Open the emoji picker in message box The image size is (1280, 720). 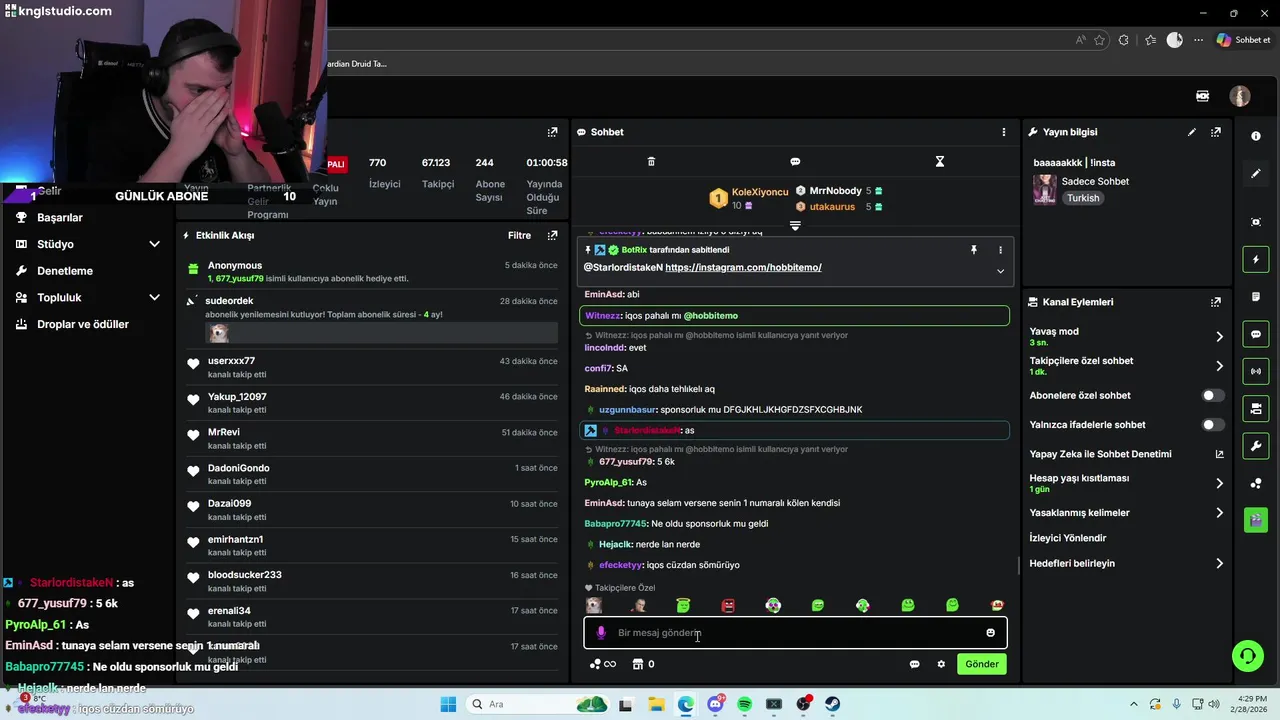pos(991,633)
